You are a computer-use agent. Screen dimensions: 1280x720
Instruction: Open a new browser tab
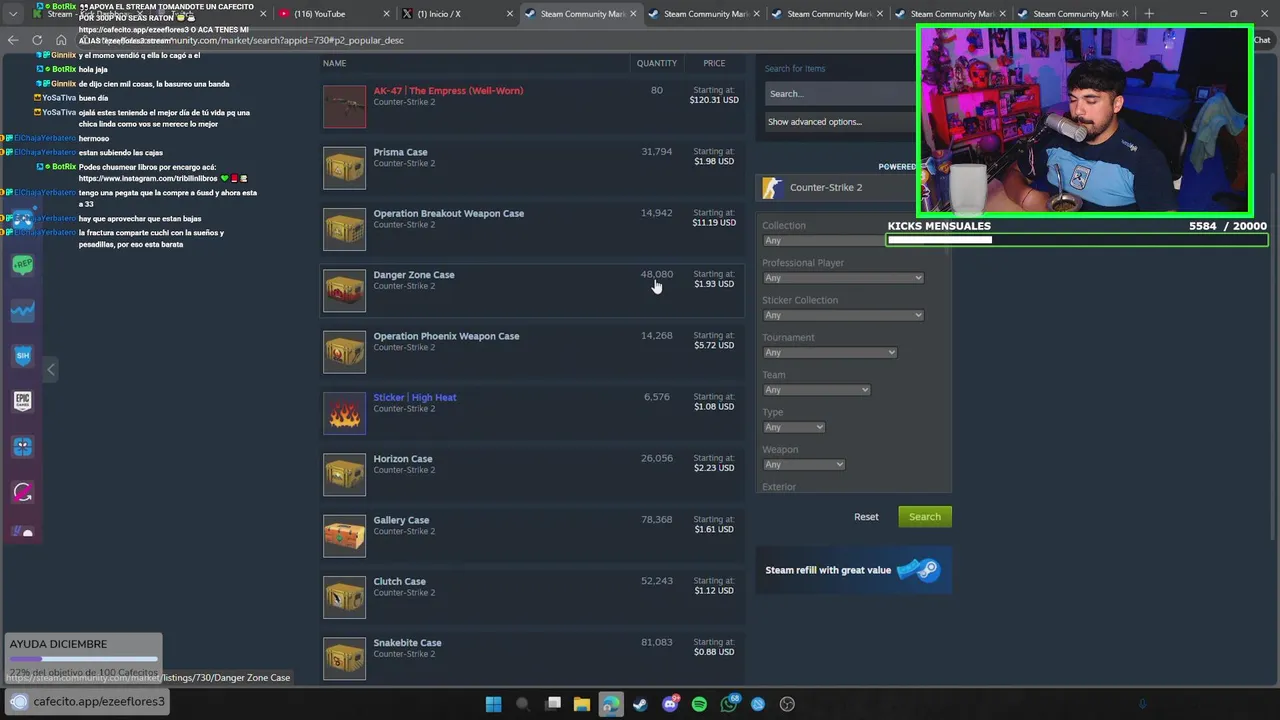click(1149, 13)
